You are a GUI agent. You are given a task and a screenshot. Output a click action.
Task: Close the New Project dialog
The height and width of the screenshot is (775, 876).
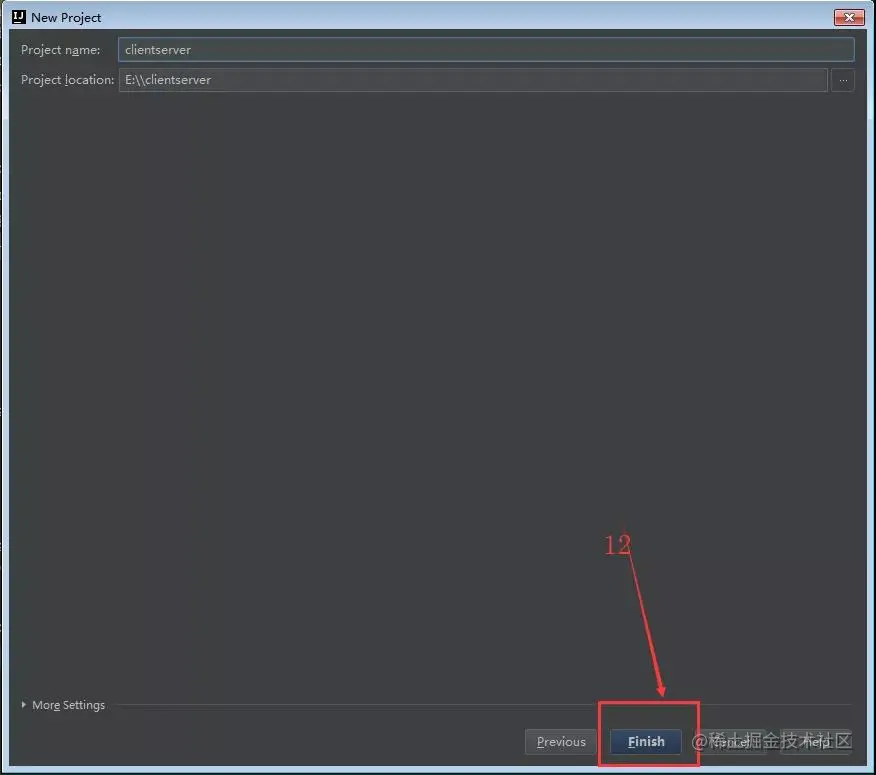(x=849, y=17)
